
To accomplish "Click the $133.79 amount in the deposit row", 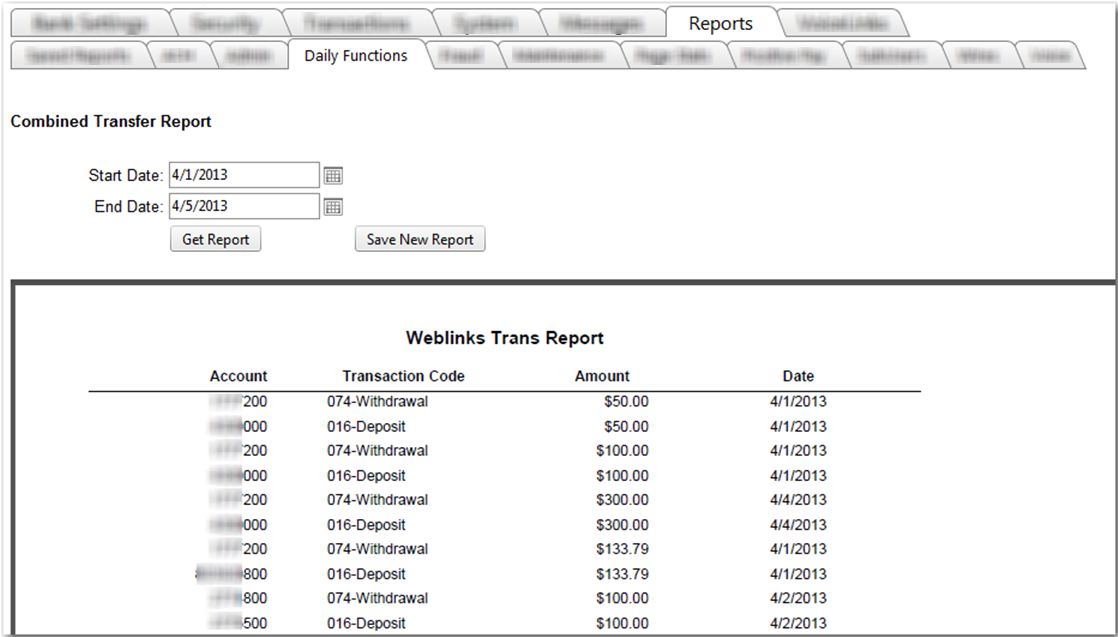I will [x=622, y=574].
